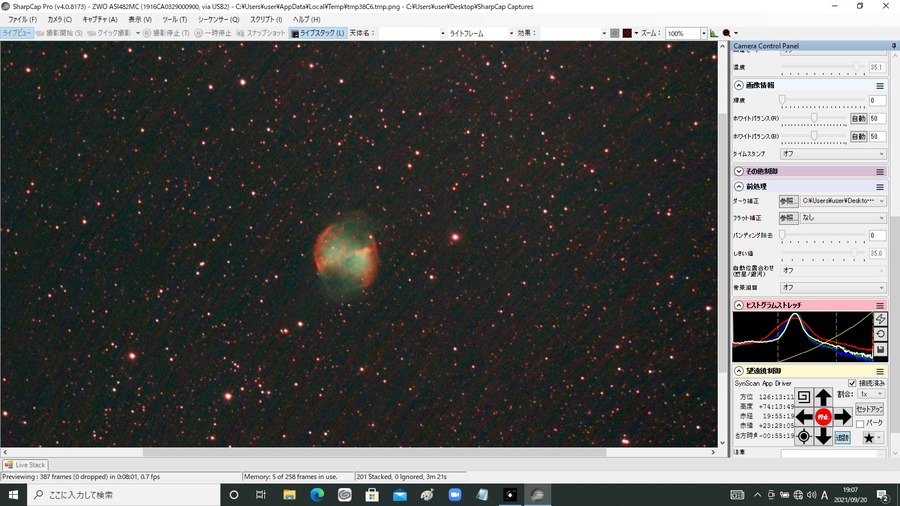
Task: Adjust the ホワイトバランス(R) slider
Action: point(813,119)
